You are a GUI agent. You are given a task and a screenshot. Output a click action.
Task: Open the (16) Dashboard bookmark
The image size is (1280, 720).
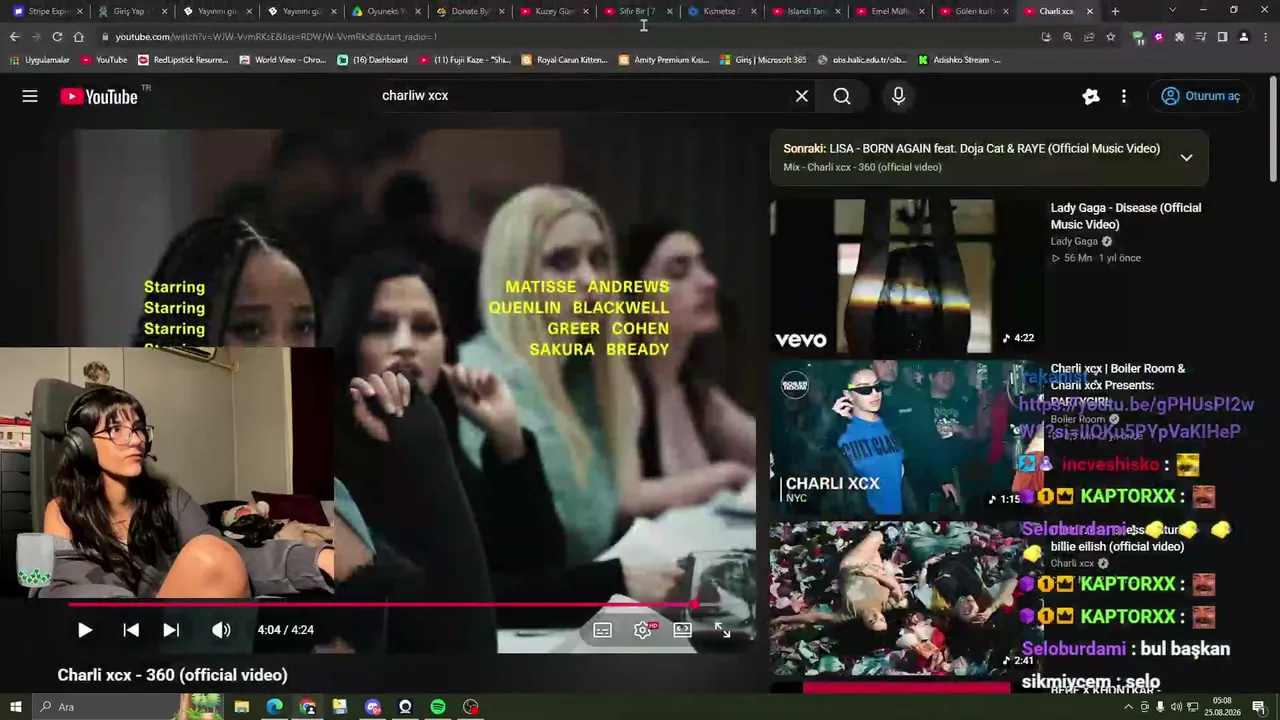tap(372, 60)
